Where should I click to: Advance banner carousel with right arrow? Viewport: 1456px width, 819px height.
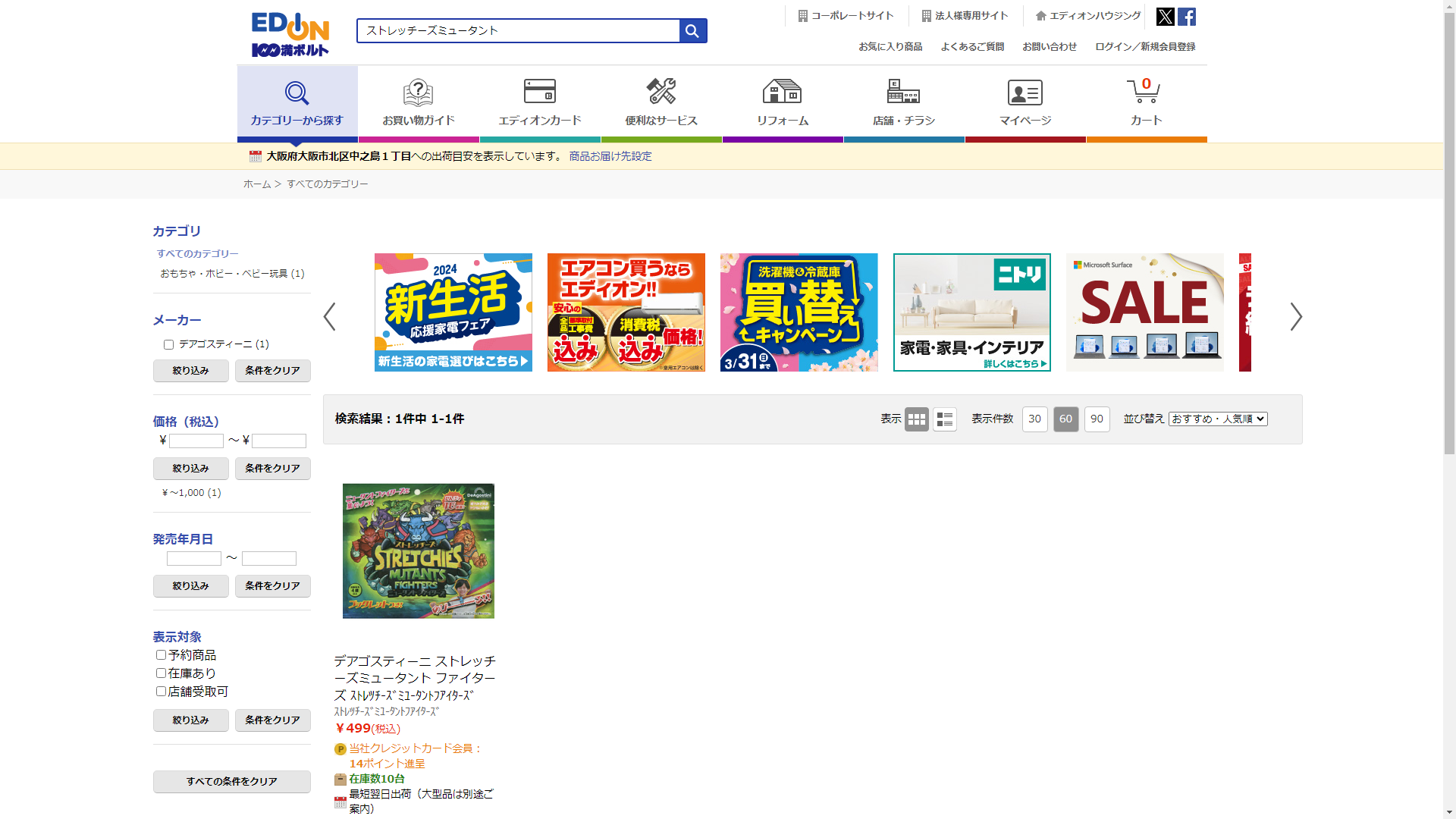coord(1295,317)
